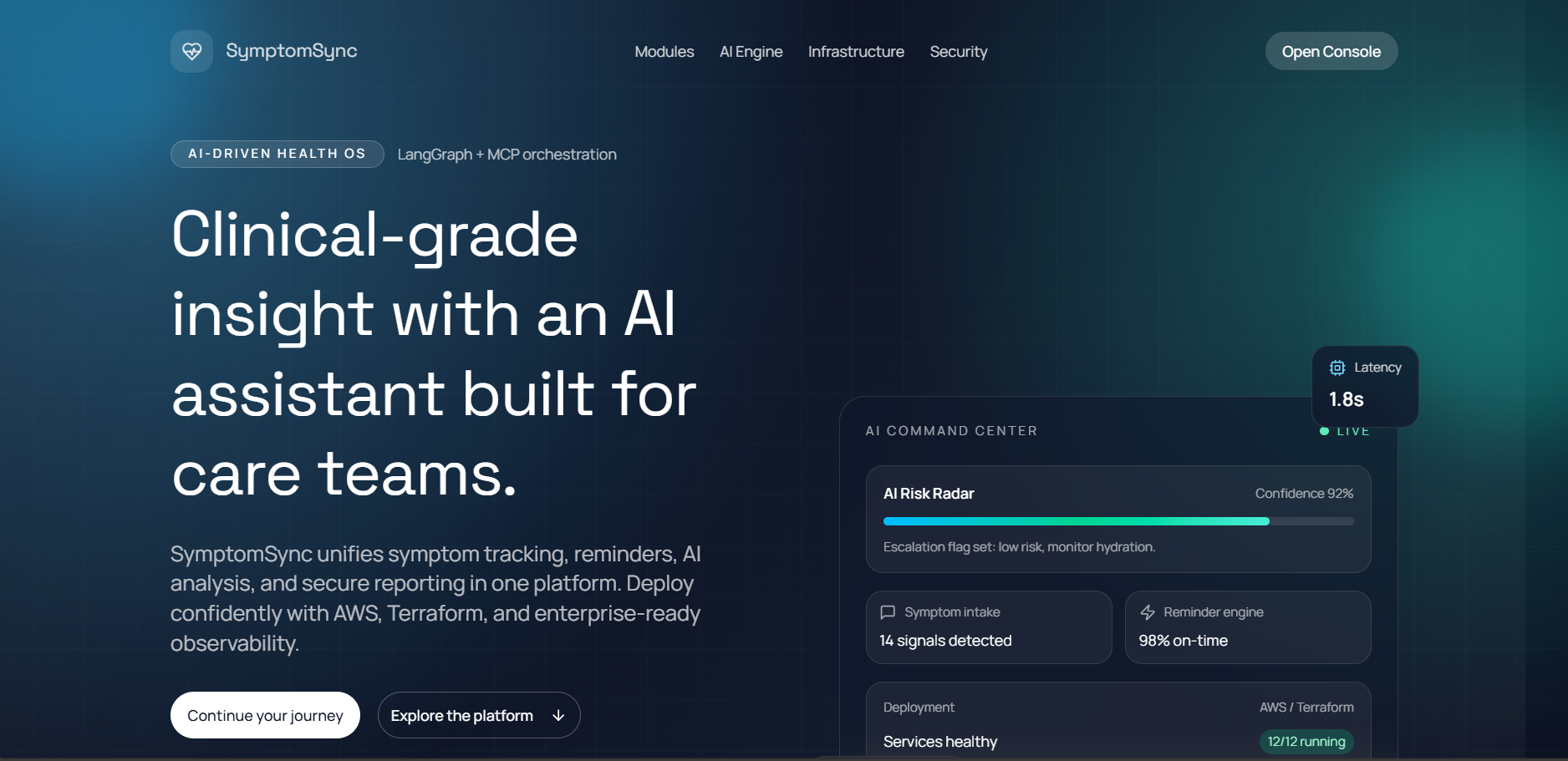1568x761 pixels.
Task: Click the "LIVE" indicator text
Action: pos(1353,431)
